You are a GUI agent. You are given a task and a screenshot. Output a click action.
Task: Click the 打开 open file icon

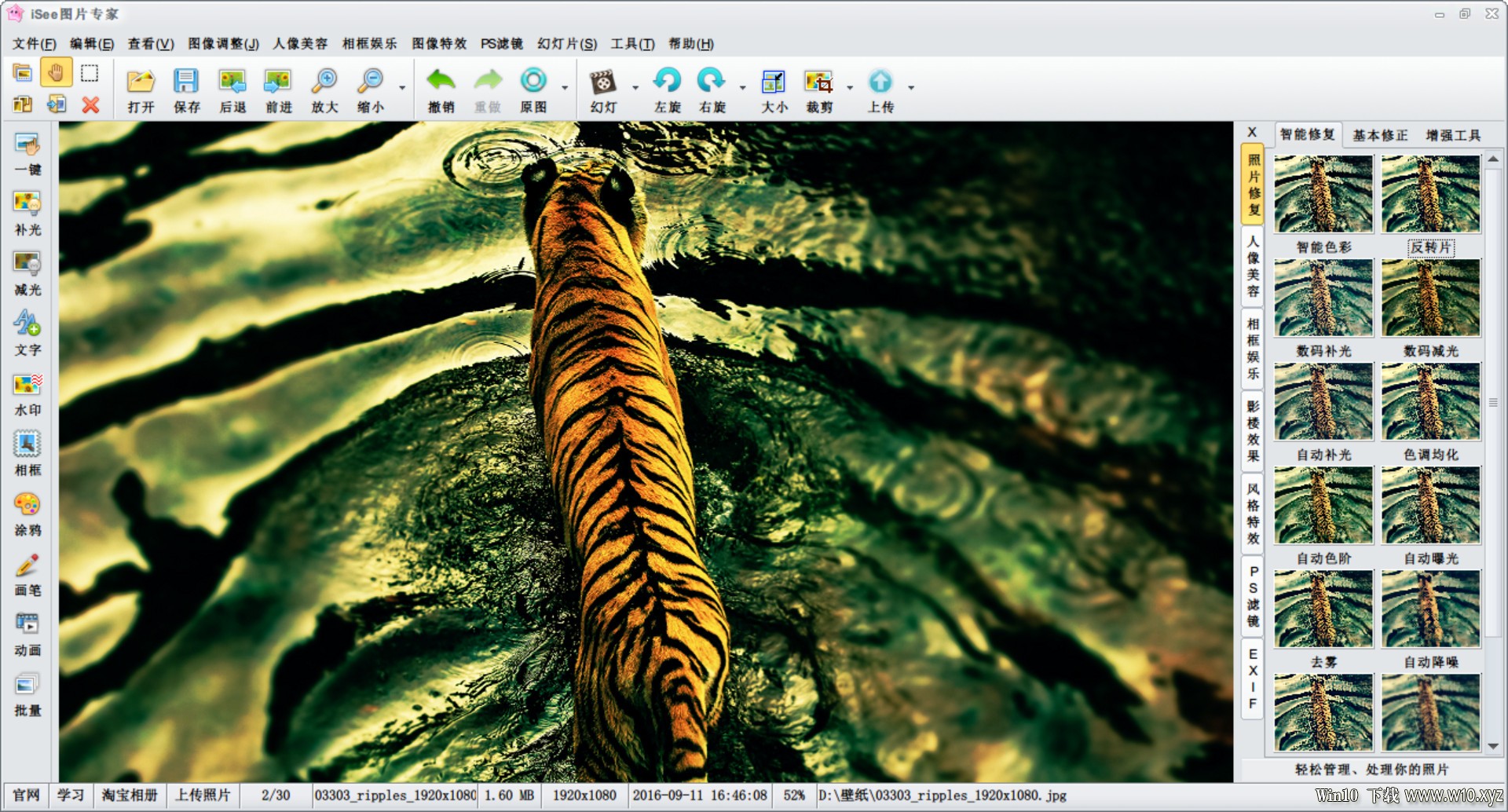[x=141, y=82]
